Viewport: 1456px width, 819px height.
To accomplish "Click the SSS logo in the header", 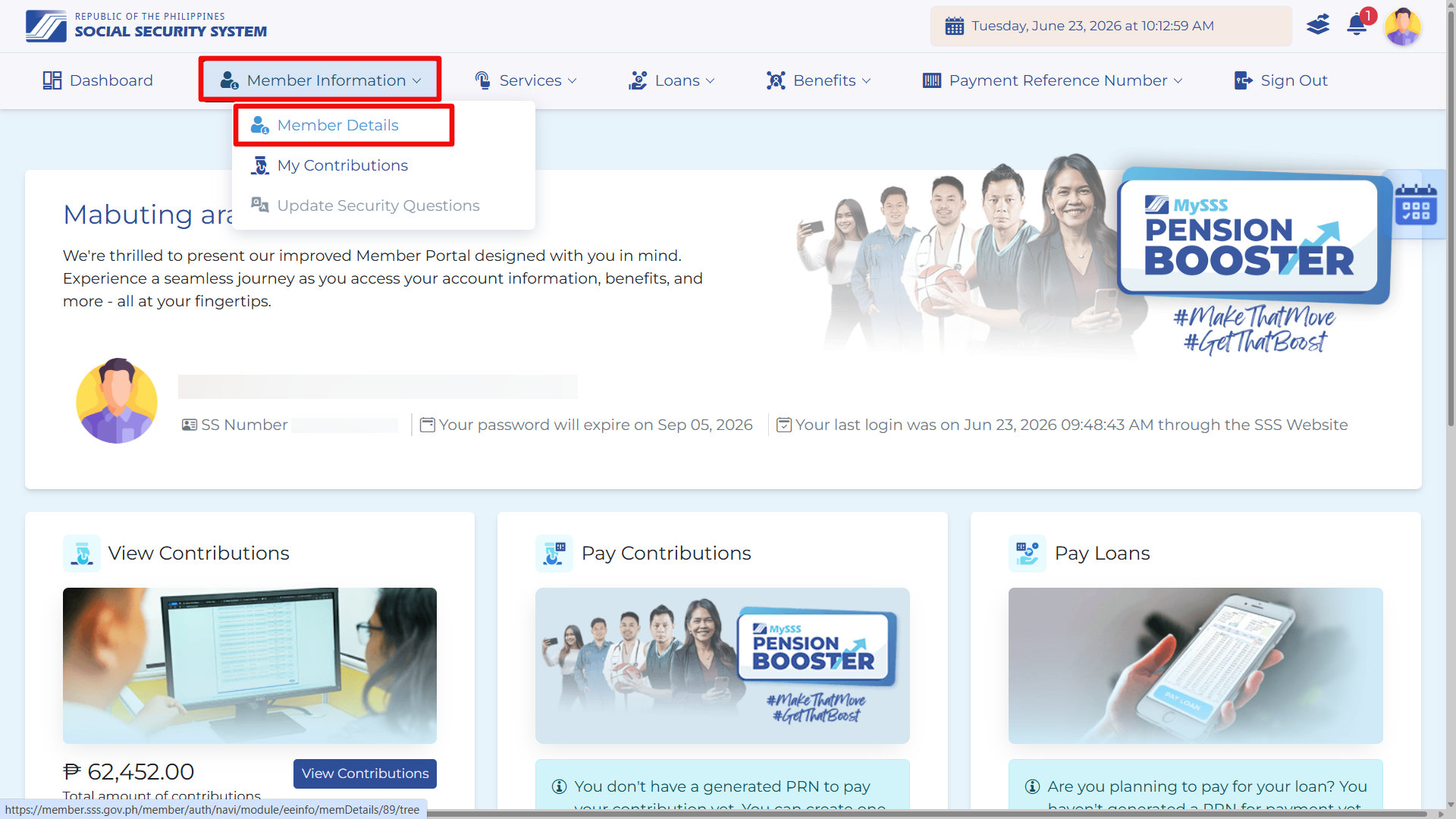I will [45, 26].
